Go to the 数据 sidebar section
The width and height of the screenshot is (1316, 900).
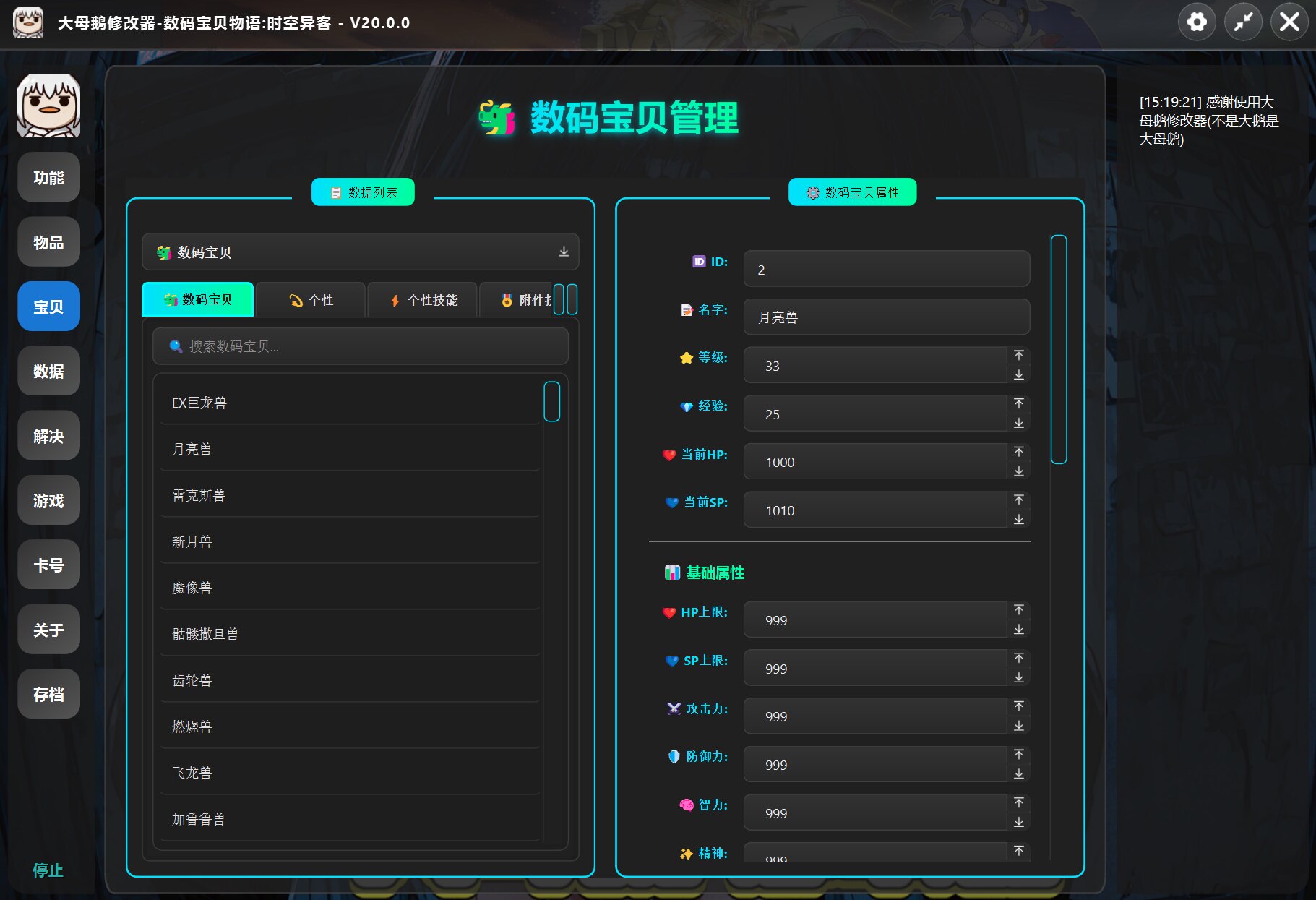(48, 371)
